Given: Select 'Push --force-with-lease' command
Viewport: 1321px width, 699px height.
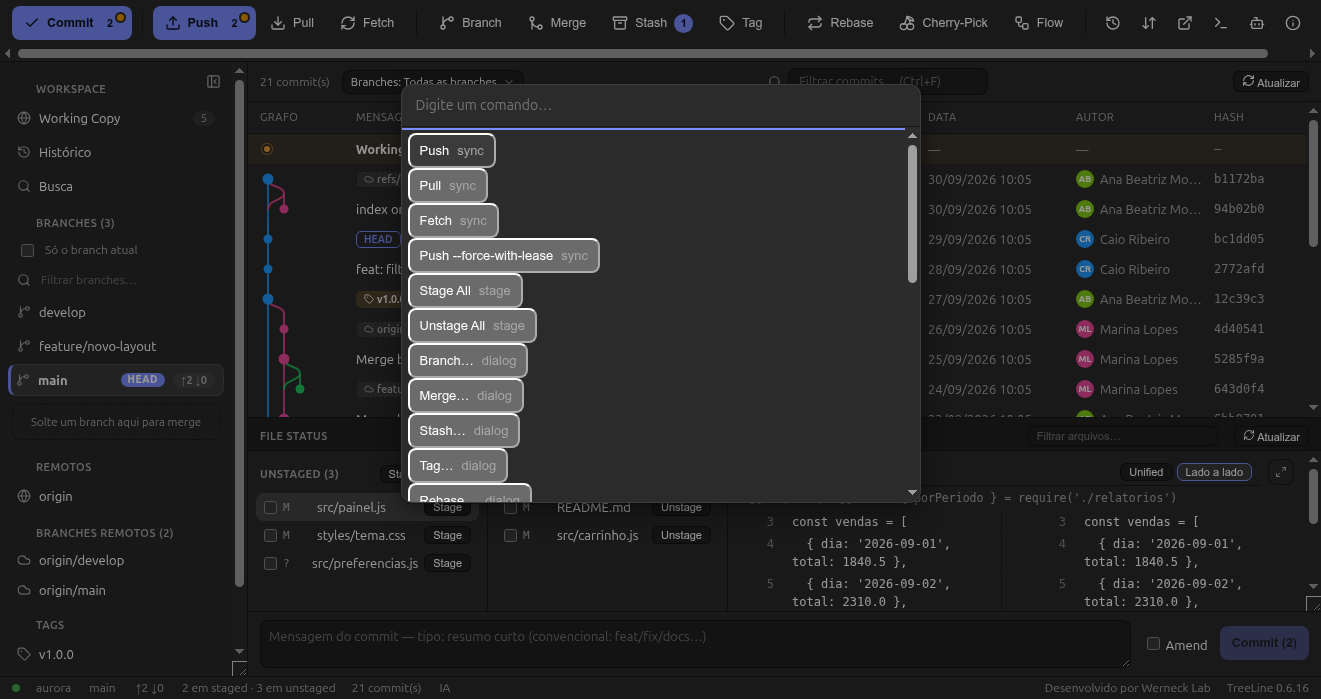Looking at the screenshot, I should pyautogui.click(x=504, y=256).
